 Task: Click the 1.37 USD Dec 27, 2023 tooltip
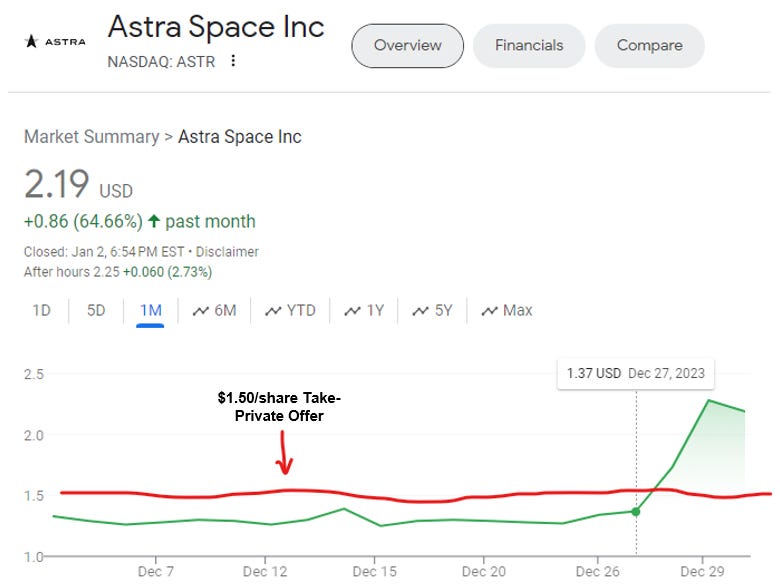click(x=636, y=373)
